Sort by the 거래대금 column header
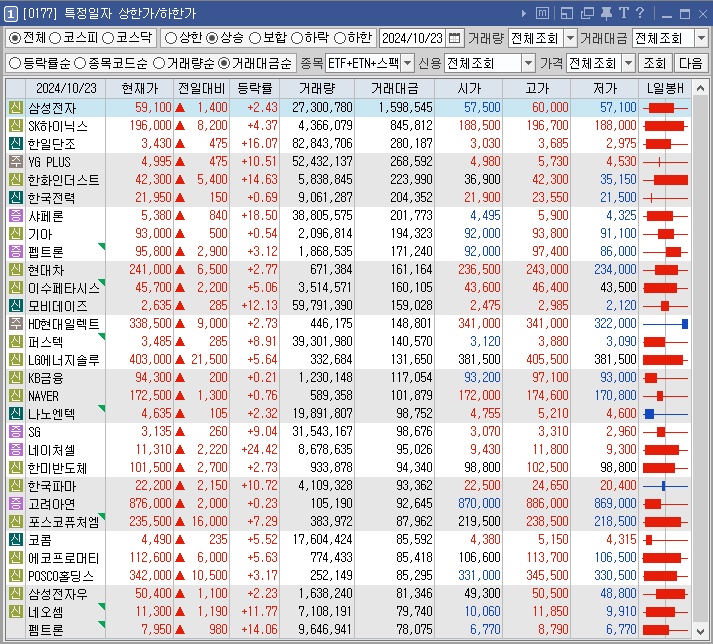The height and width of the screenshot is (644, 713). pos(394,88)
